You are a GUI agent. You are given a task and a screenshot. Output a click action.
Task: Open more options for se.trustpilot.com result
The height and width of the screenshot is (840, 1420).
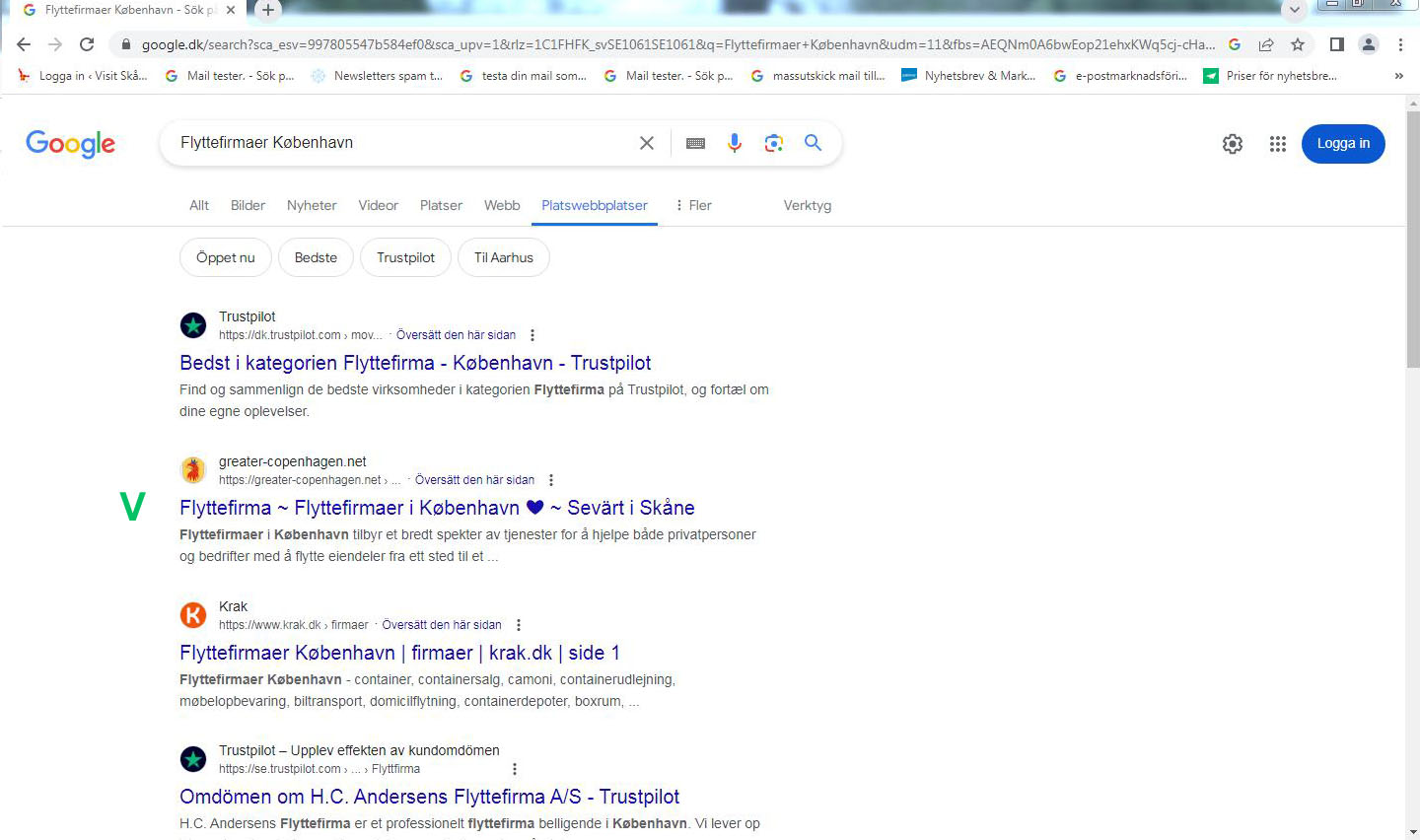pos(514,769)
